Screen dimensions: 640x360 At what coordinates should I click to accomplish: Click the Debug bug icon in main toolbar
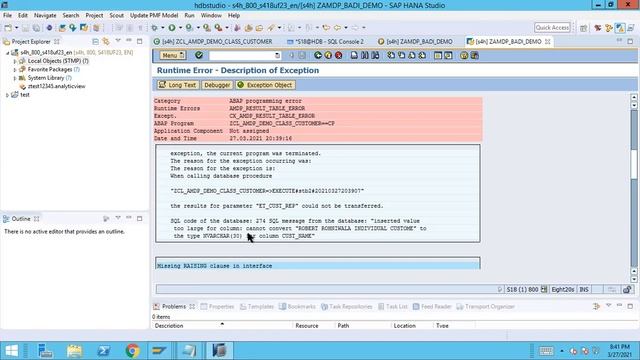(154, 28)
